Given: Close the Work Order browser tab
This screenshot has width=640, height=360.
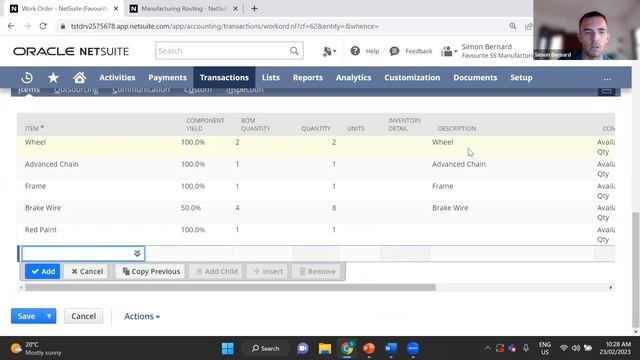Looking at the screenshot, I should 116,9.
